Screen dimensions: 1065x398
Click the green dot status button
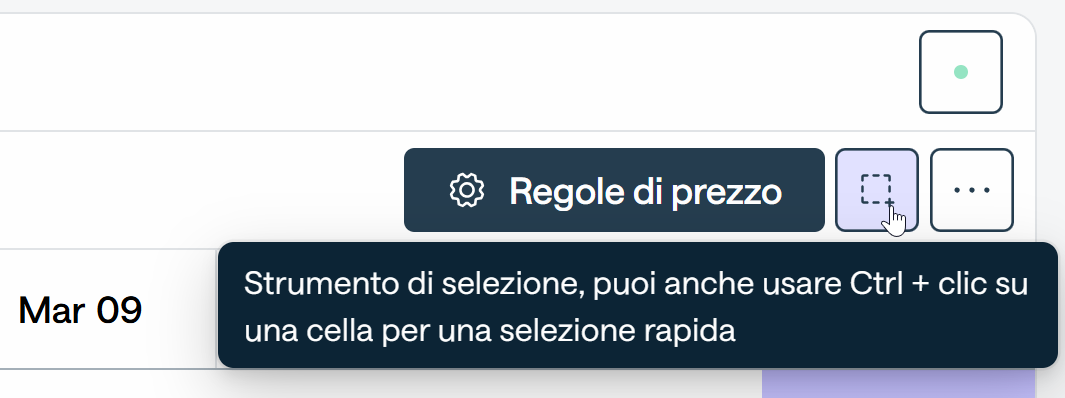pyautogui.click(x=960, y=72)
